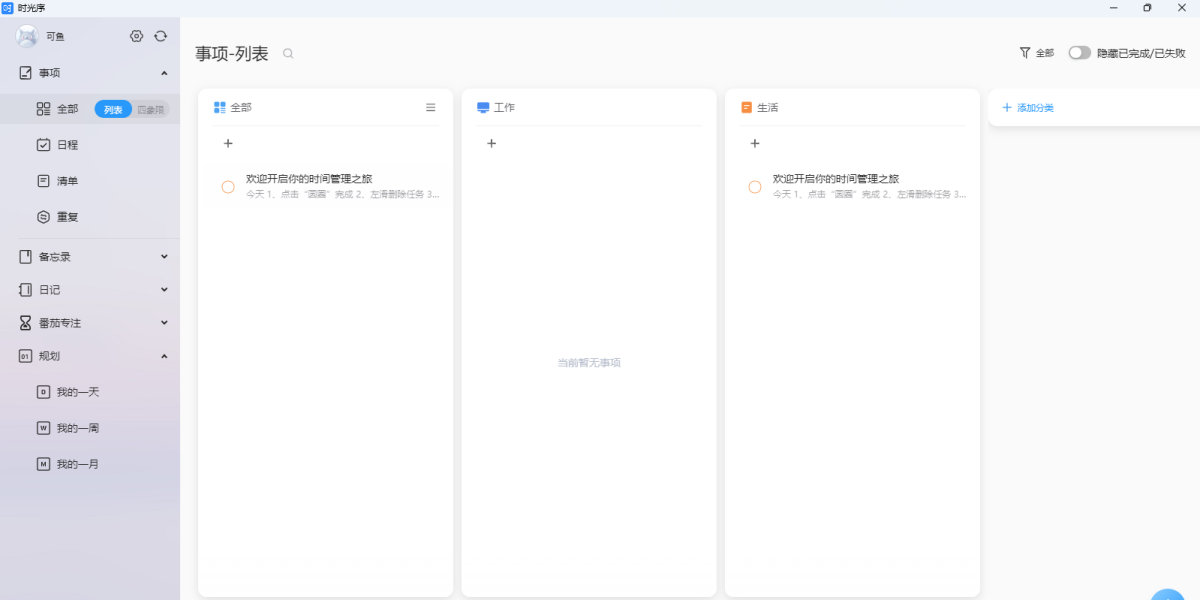Viewport: 1200px width, 600px height.
Task: Add a task in 工作 column
Action: click(x=491, y=144)
